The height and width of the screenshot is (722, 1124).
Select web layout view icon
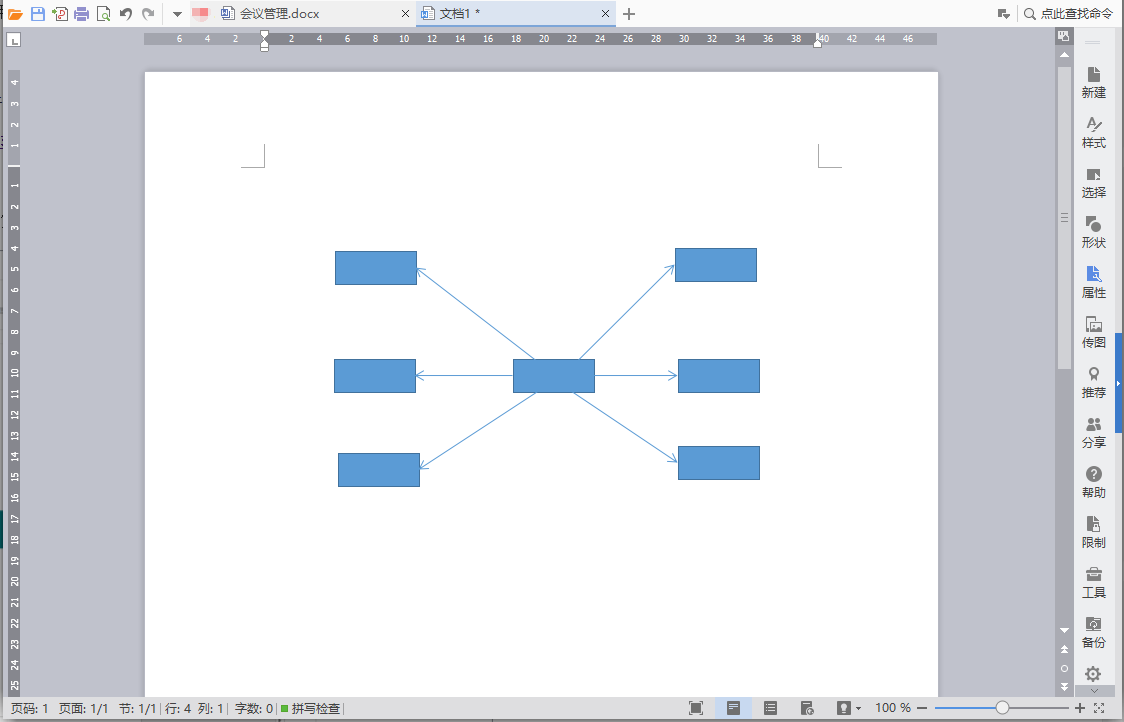807,708
